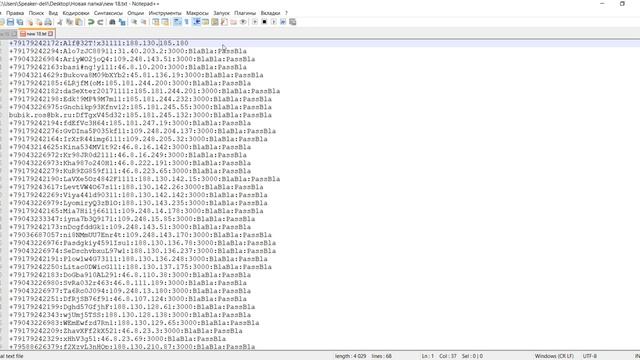Click the Cut scissors icon
640x360 pixels.
click(x=60, y=22)
